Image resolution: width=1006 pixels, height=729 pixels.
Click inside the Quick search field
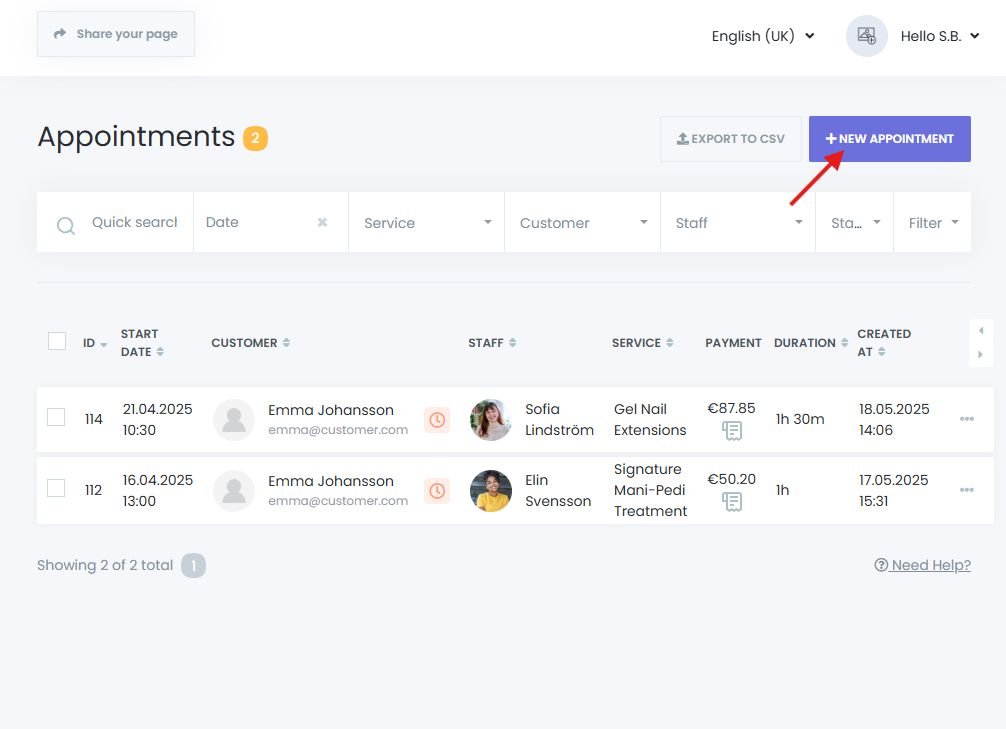point(134,222)
